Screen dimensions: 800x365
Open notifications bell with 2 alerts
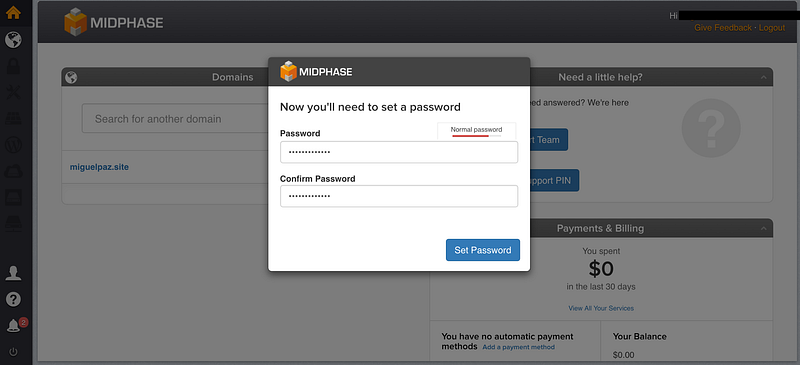tap(15, 325)
